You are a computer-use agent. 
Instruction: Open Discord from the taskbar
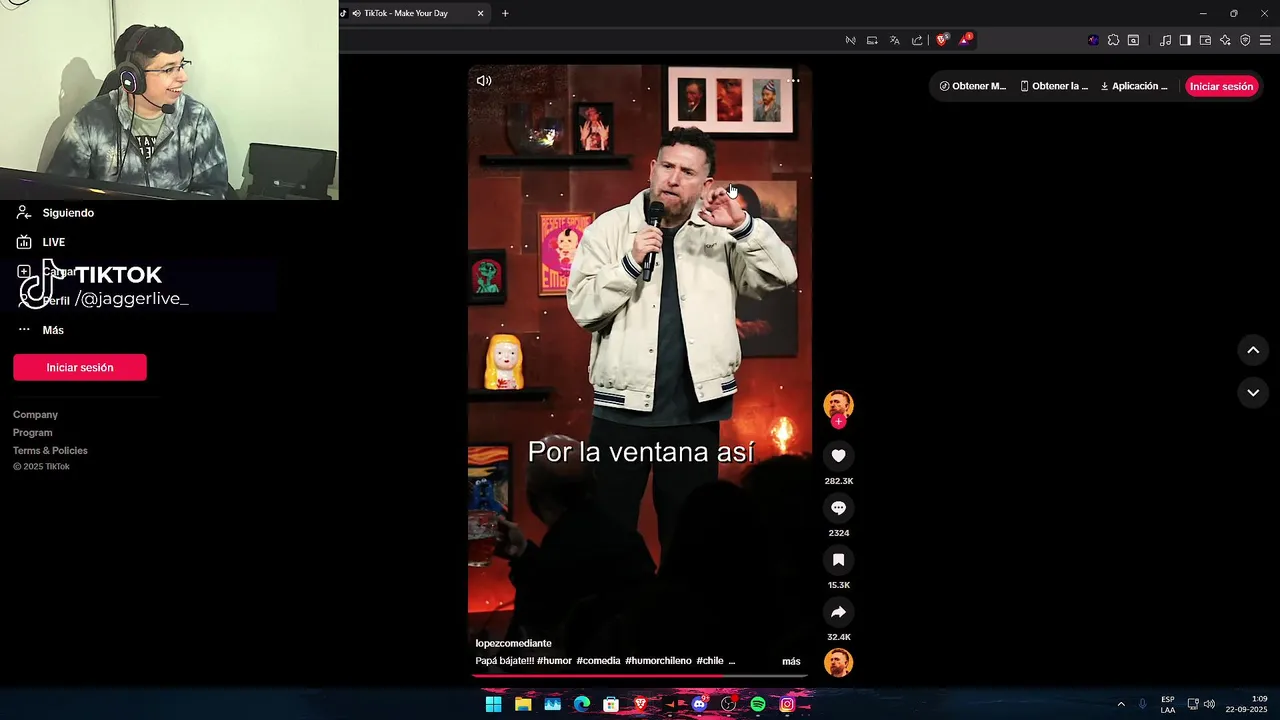(699, 704)
